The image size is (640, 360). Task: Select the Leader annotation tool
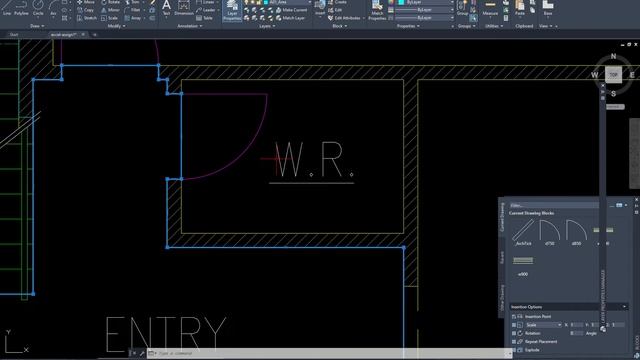click(205, 10)
